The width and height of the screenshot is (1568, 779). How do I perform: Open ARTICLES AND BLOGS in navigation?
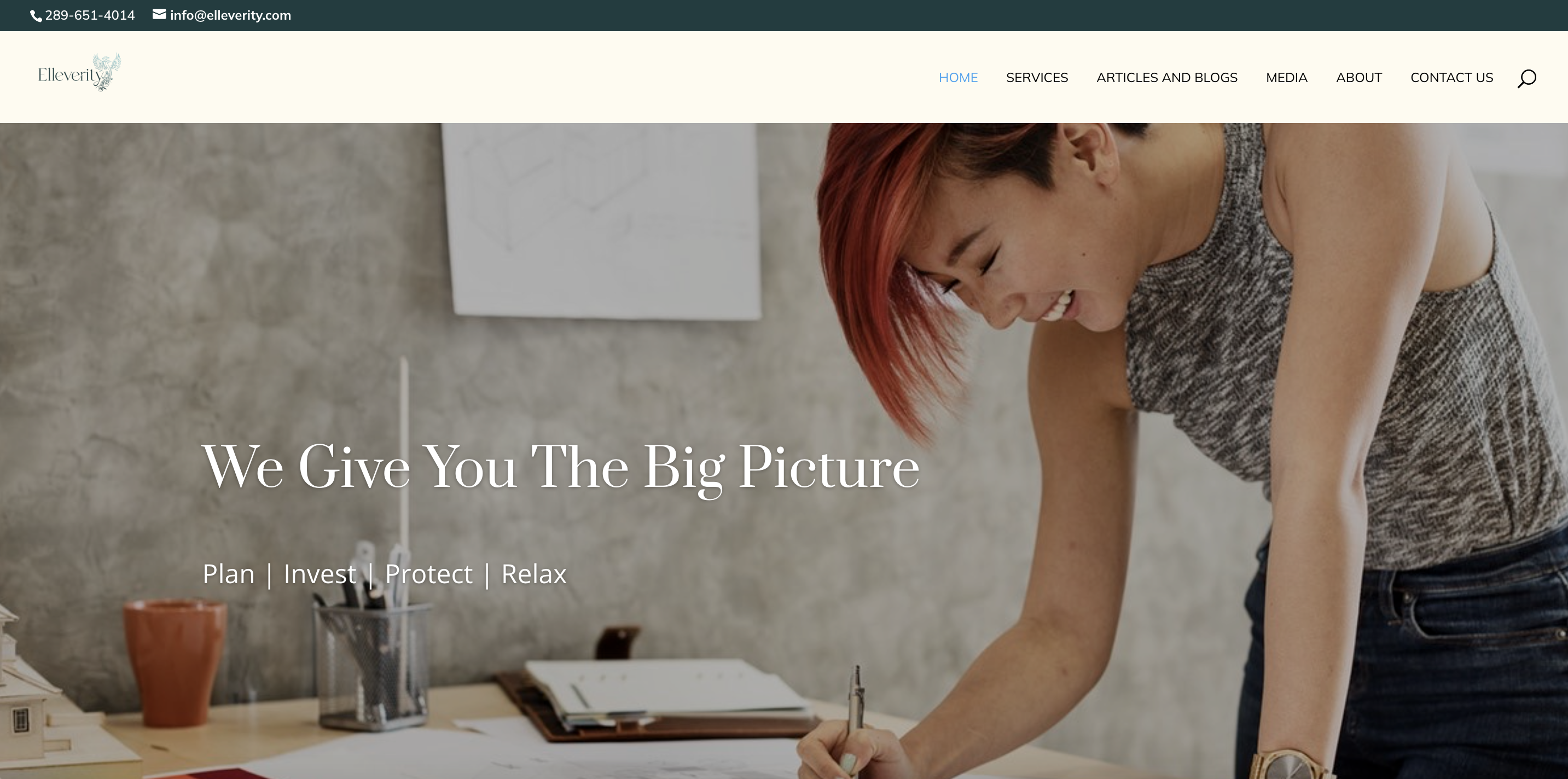pos(1167,78)
